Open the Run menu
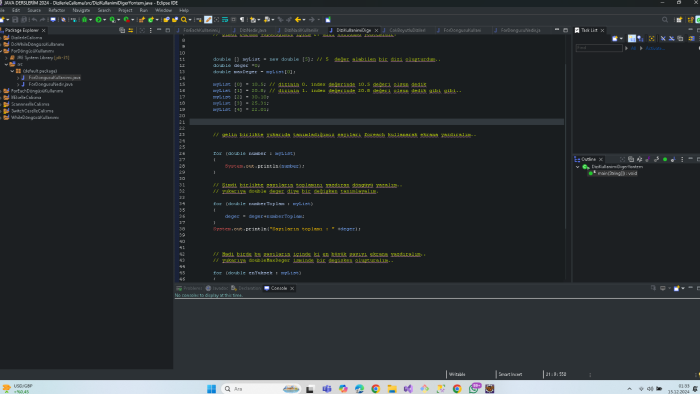 (143, 10)
